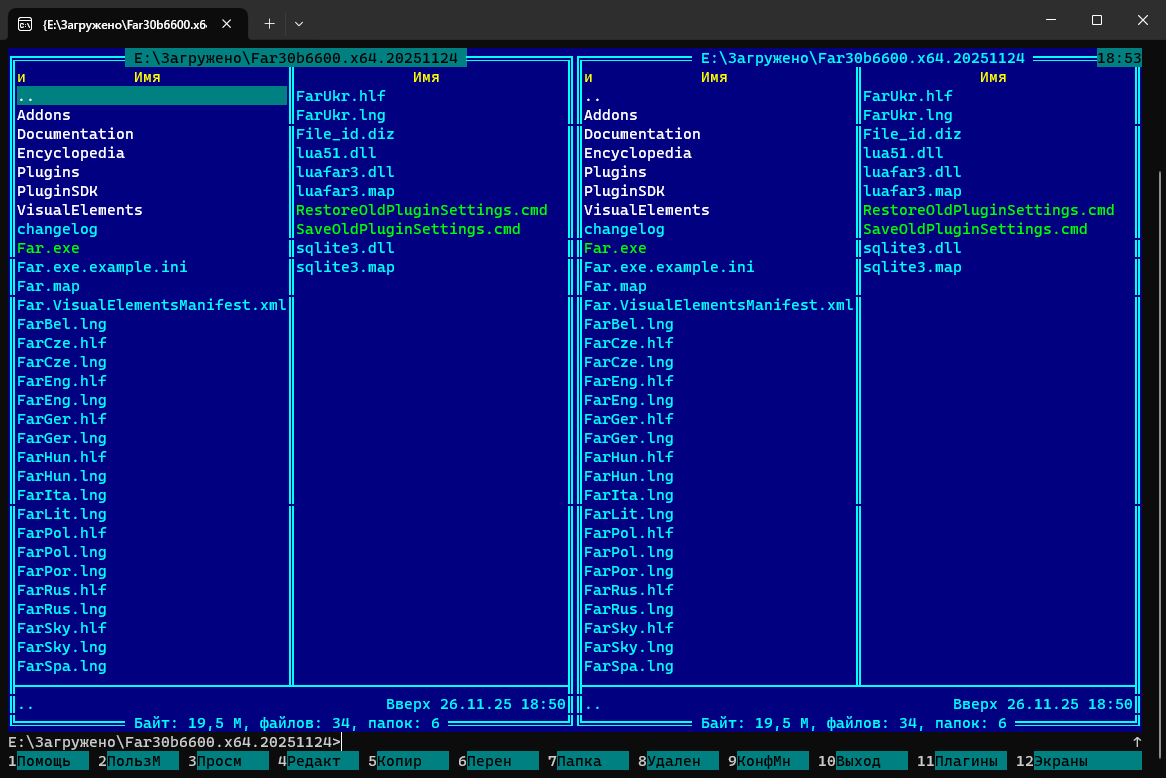Click the up arrow at command line end
Viewport: 1166px width, 778px height.
[1136, 742]
